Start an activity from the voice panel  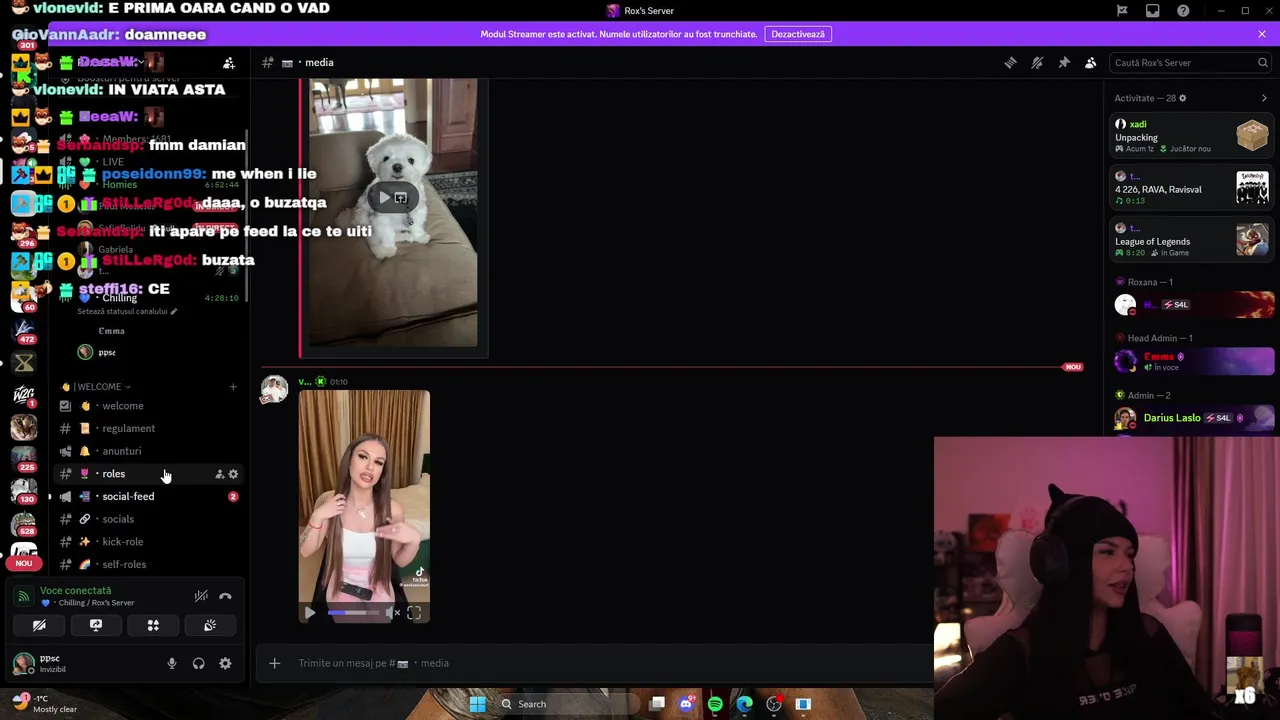[153, 625]
